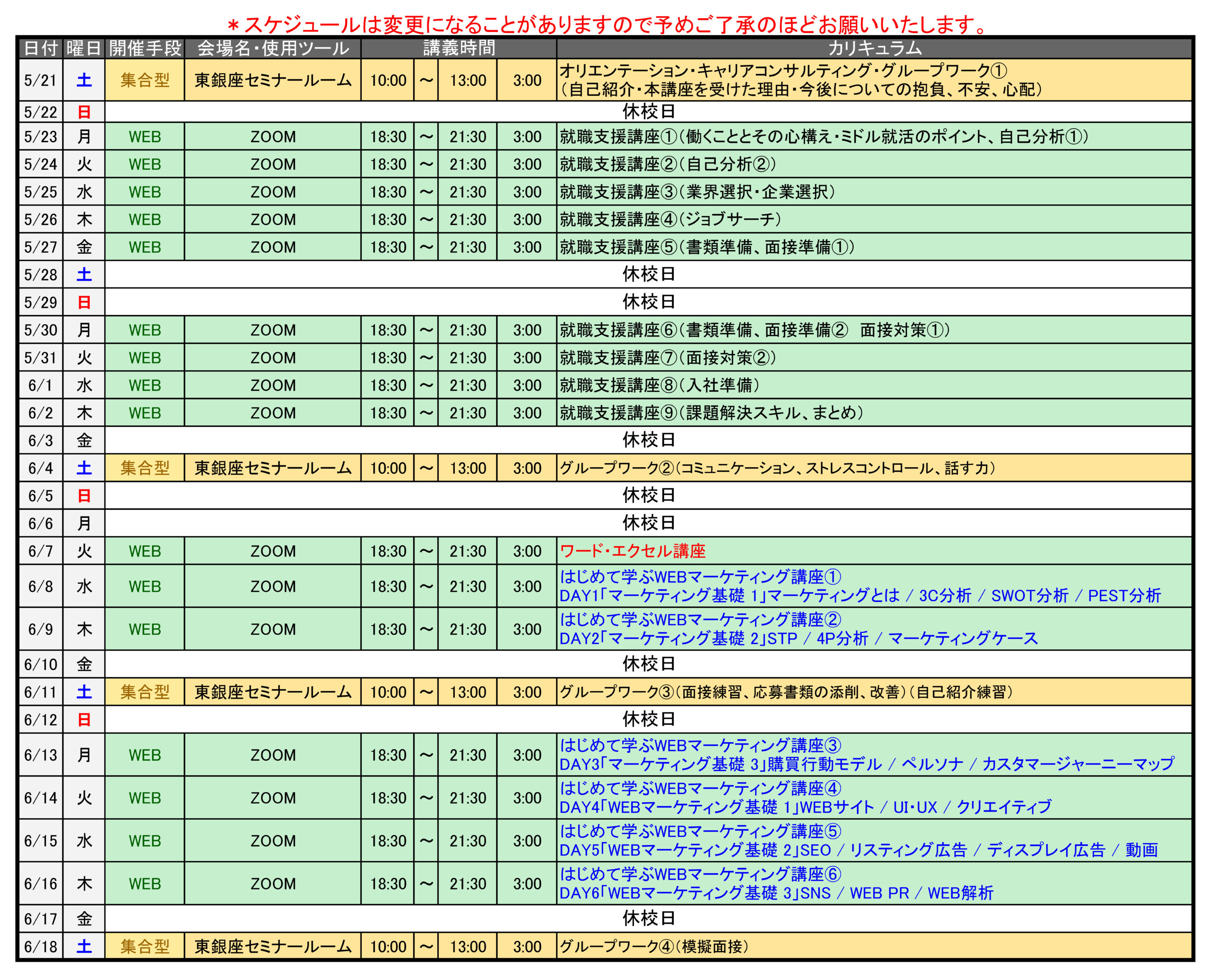Click the 3:00 duration in the 5/27 row
This screenshot has height=980, width=1214.
pyautogui.click(x=527, y=247)
